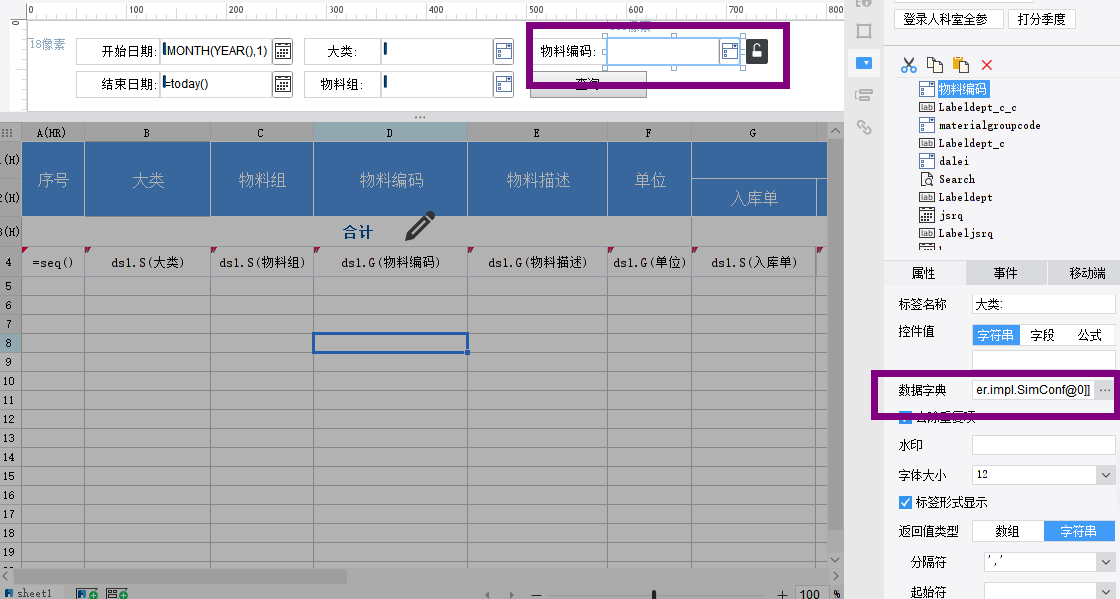The width and height of the screenshot is (1120, 599).
Task: Click the previous sheet arrow in bottom bar
Action: (487, 594)
